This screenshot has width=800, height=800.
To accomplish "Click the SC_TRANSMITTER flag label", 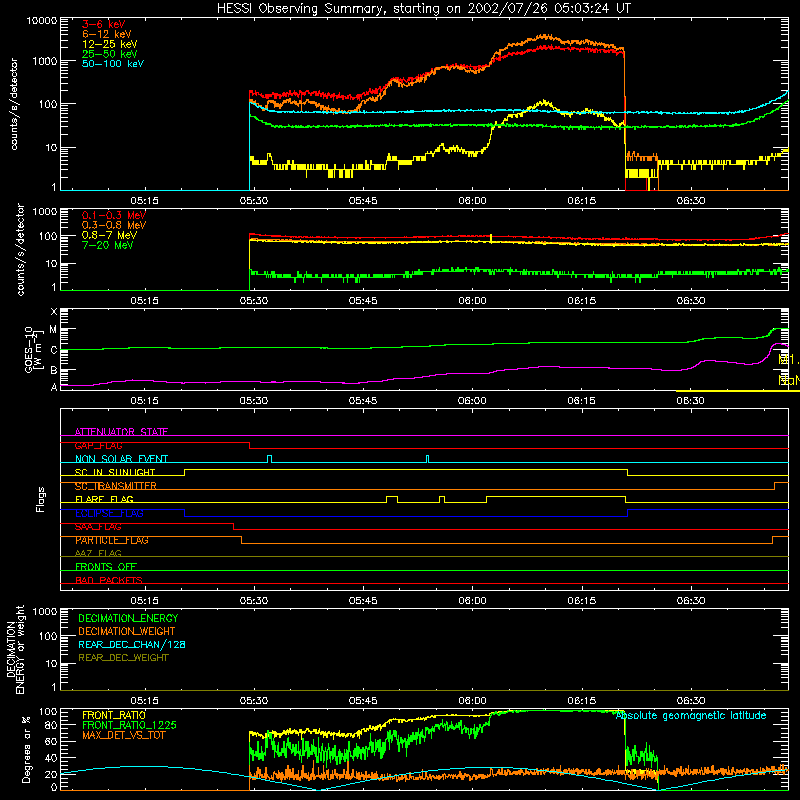I will 116,486.
